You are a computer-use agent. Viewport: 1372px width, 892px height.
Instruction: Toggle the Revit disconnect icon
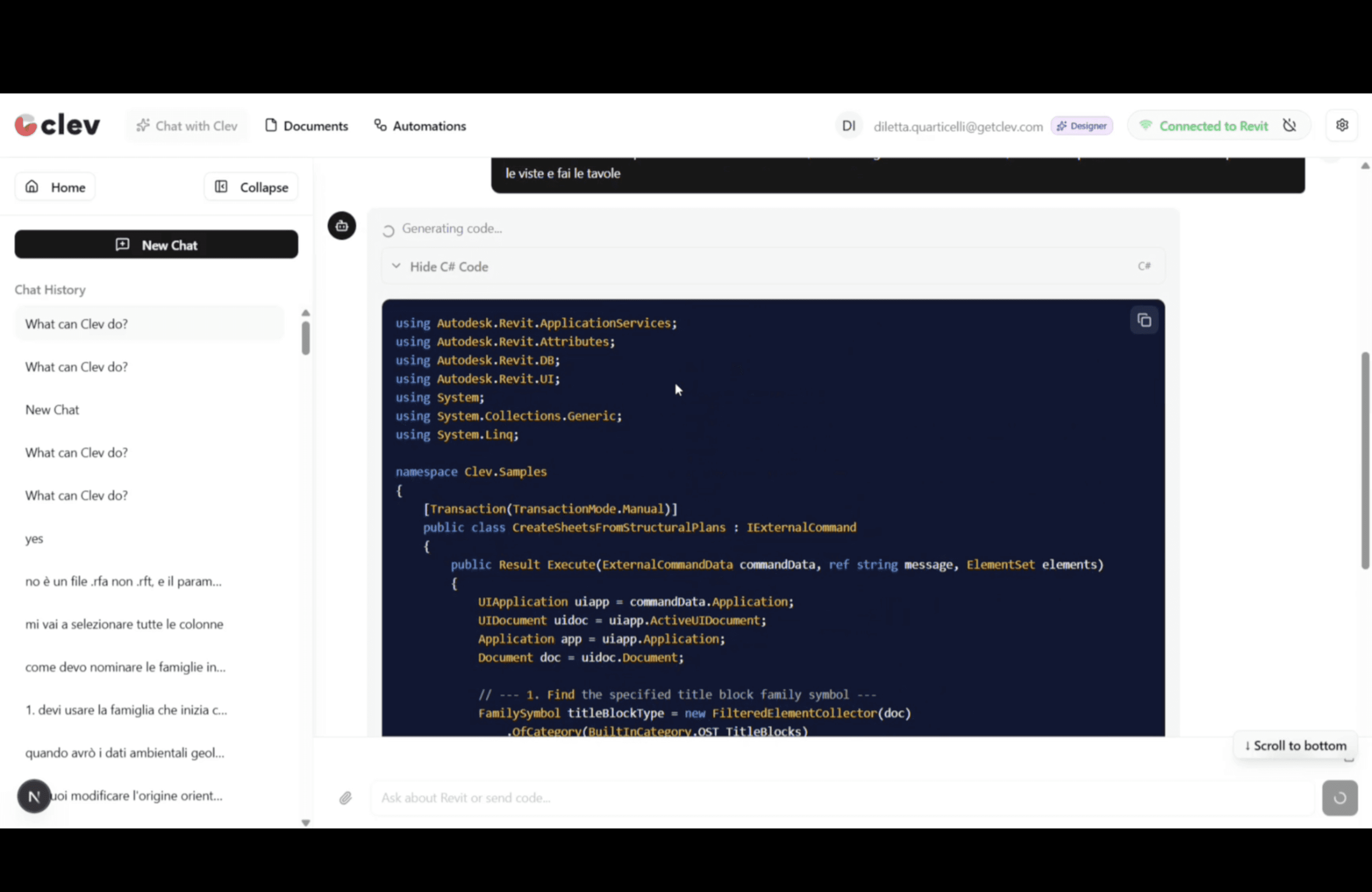(x=1289, y=125)
